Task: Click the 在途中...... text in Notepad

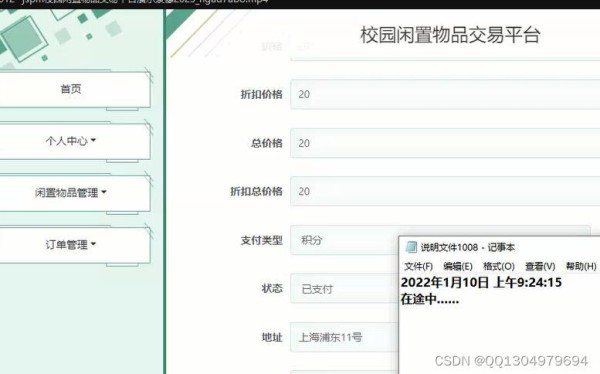Action: [x=430, y=299]
